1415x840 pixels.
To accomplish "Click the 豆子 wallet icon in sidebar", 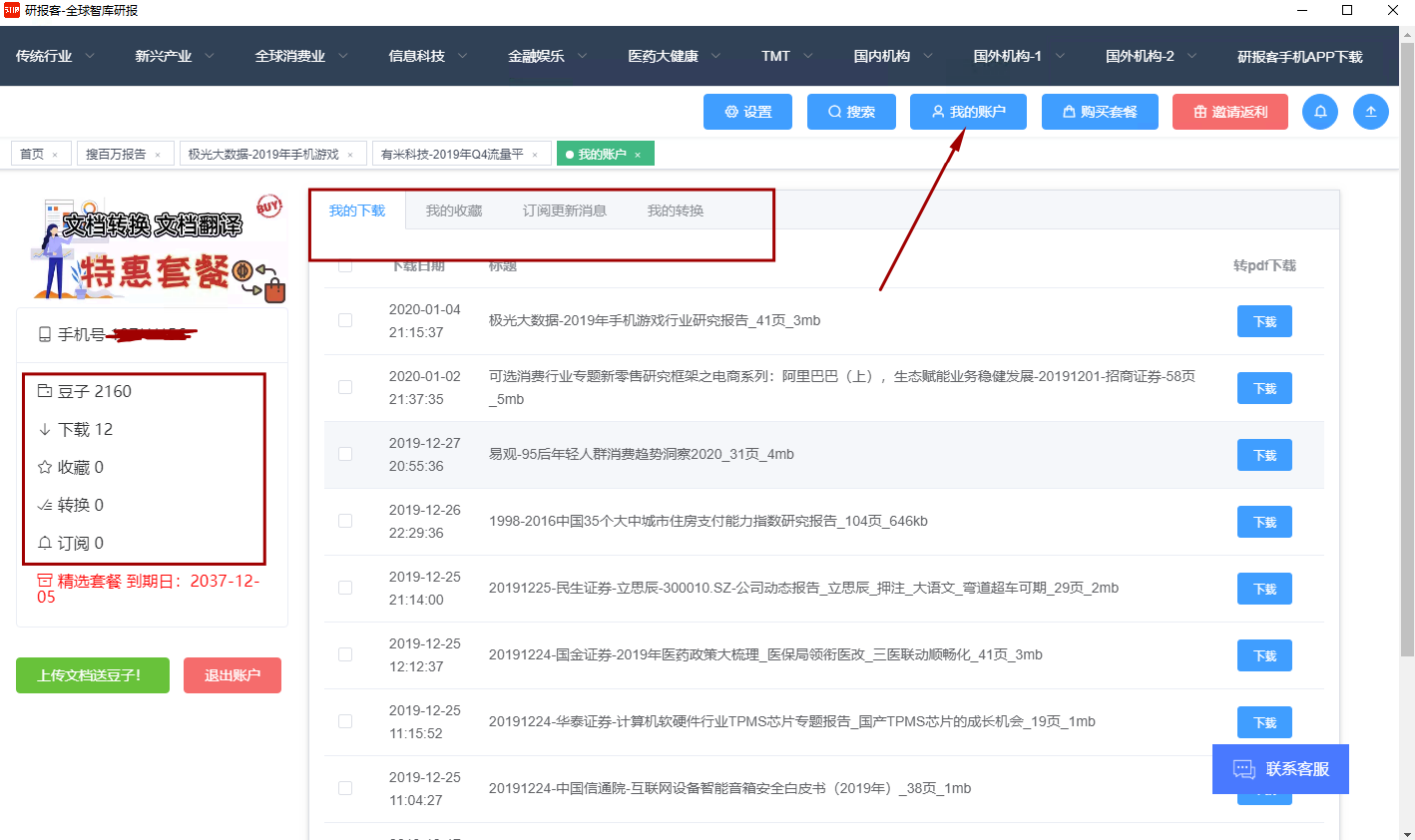I will (45, 391).
